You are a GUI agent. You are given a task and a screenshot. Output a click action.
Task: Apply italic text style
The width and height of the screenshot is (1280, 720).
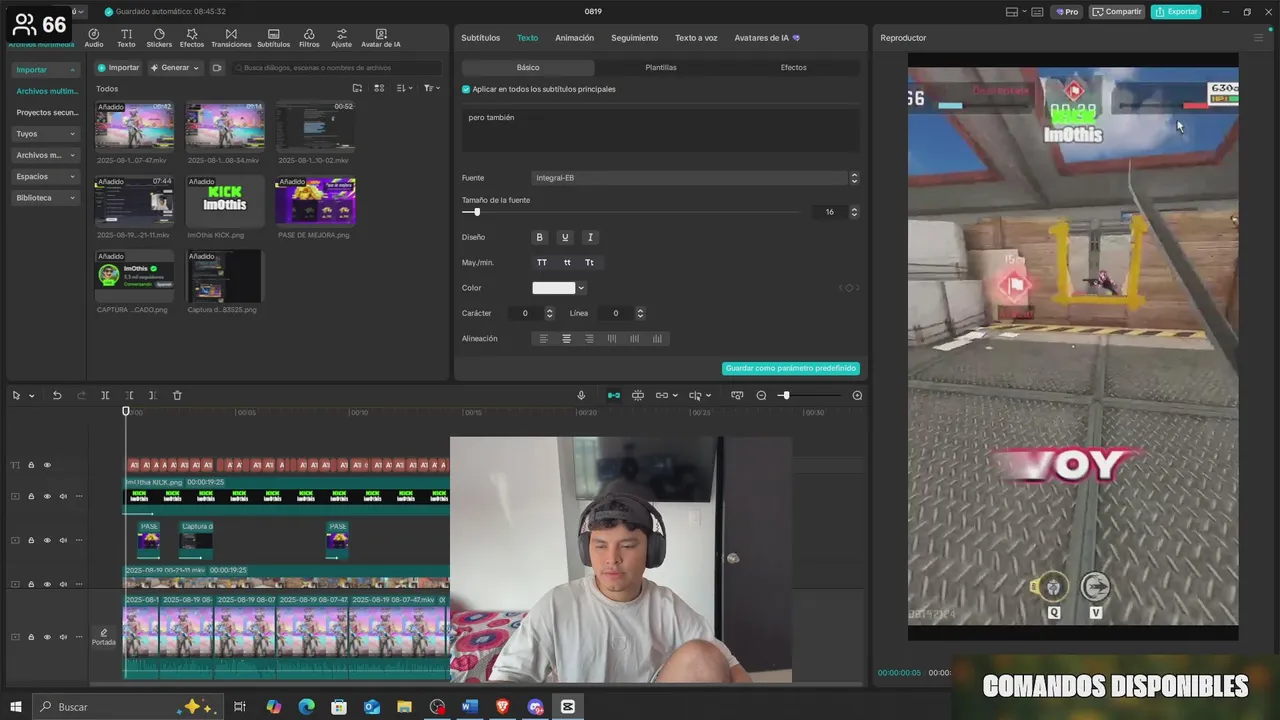[590, 238]
